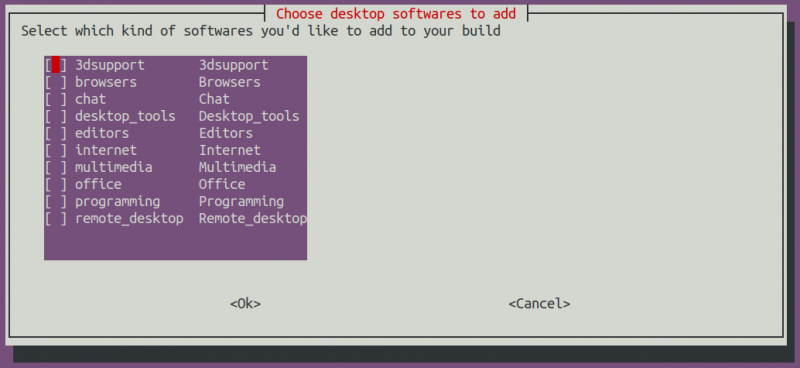Screen dimensions: 800x368
Task: Click the 'Choose desktop softwares to add' title
Action: (x=396, y=13)
